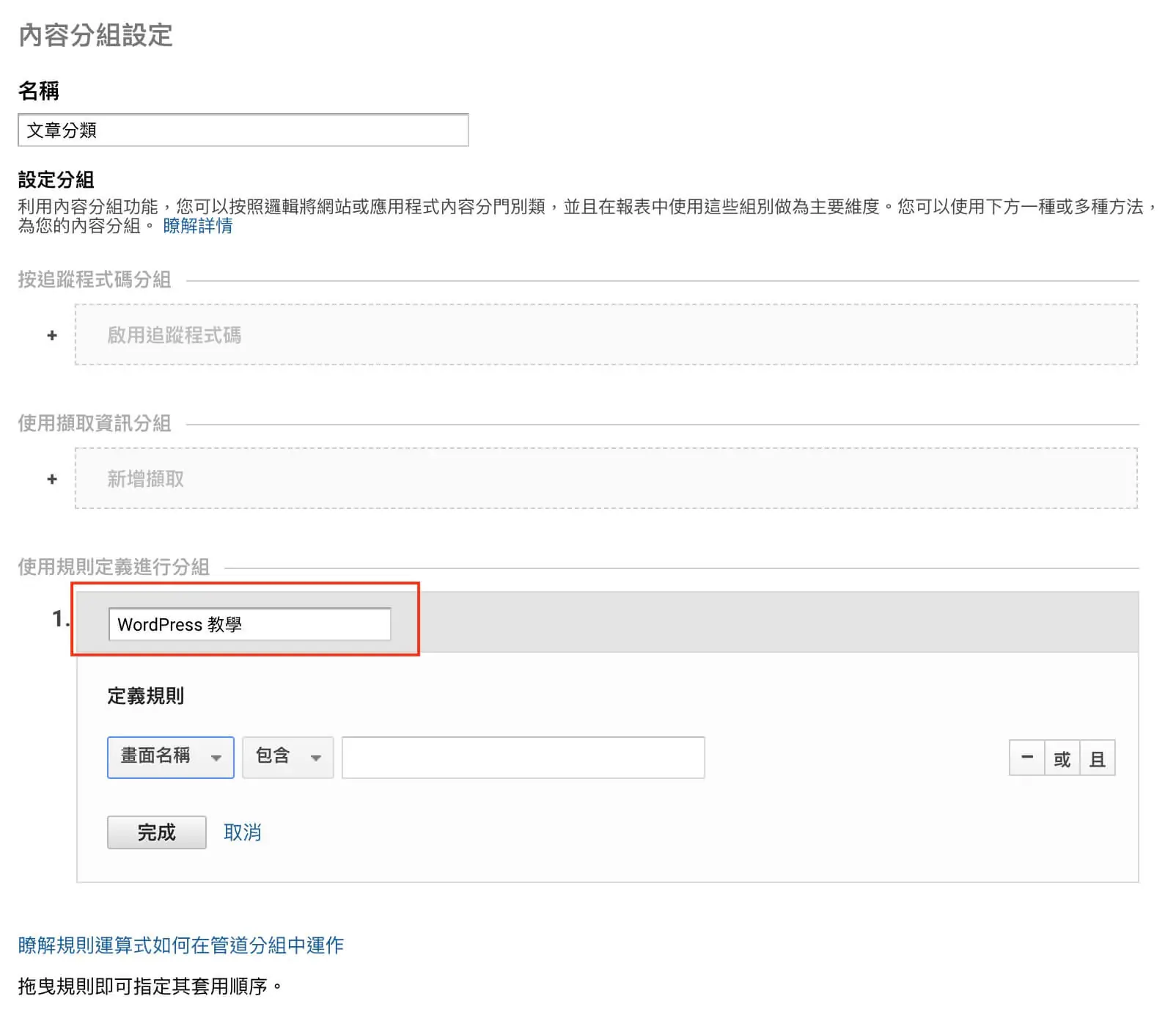Open the 包含 condition dropdown
Viewport: 1176px width, 1018px height.
point(287,757)
